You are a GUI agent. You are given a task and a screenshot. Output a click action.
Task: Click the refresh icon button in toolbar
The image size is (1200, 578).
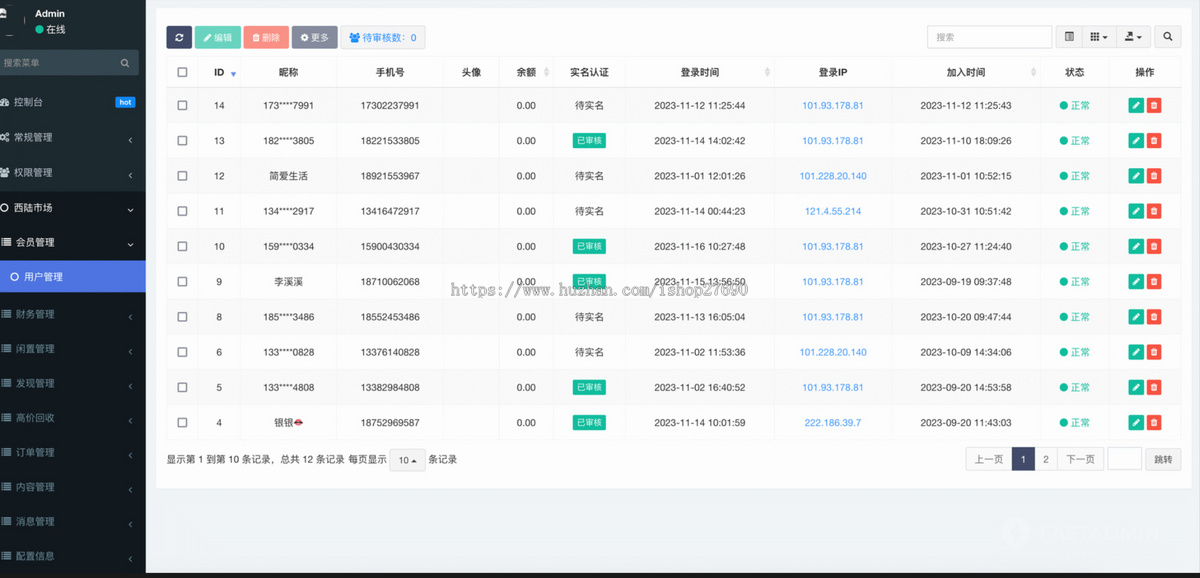coord(179,37)
